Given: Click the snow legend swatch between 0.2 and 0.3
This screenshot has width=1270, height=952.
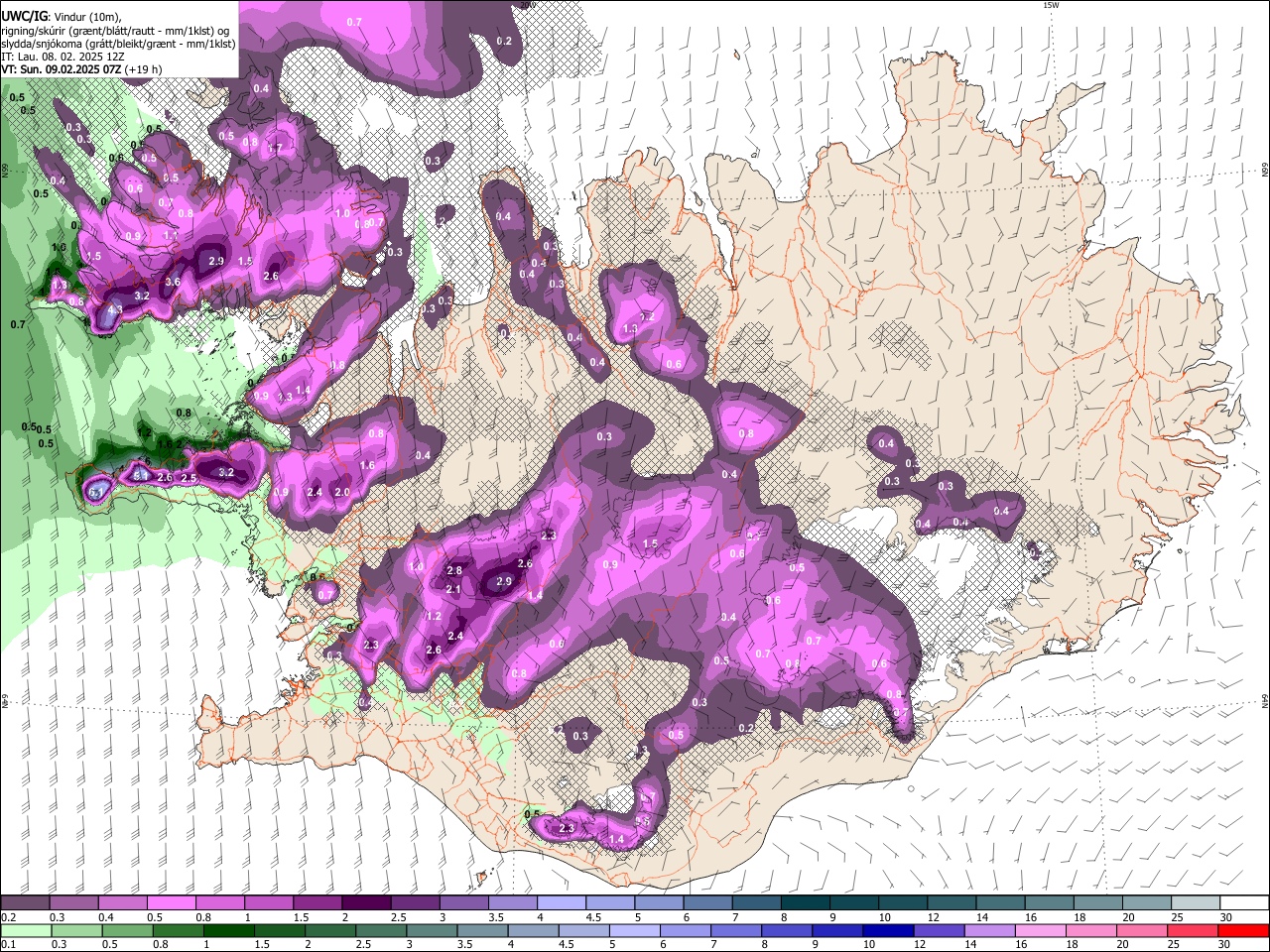Looking at the screenshot, I should (25, 902).
